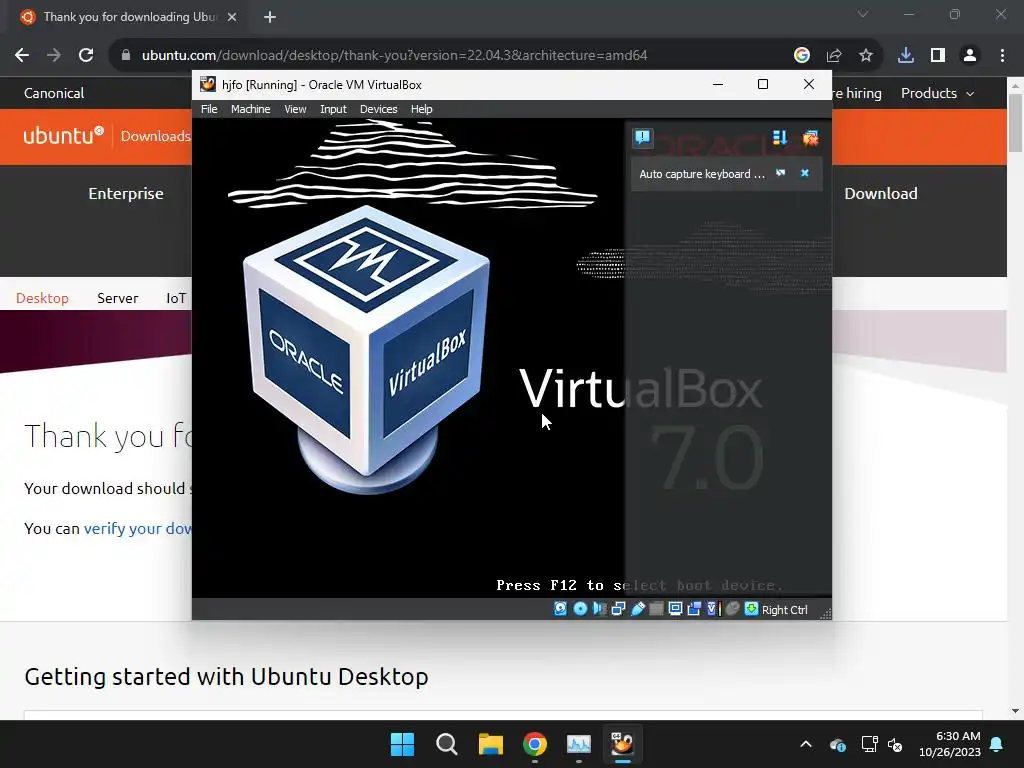Click the VirtualBox window title bar icon
The height and width of the screenshot is (768, 1024).
[208, 84]
